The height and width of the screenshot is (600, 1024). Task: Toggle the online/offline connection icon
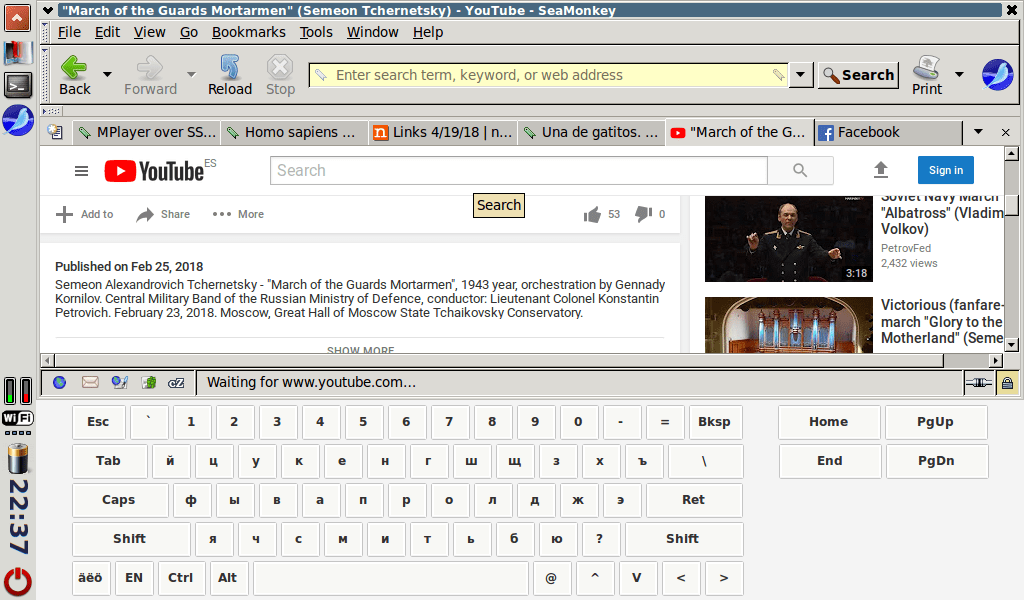coord(979,383)
